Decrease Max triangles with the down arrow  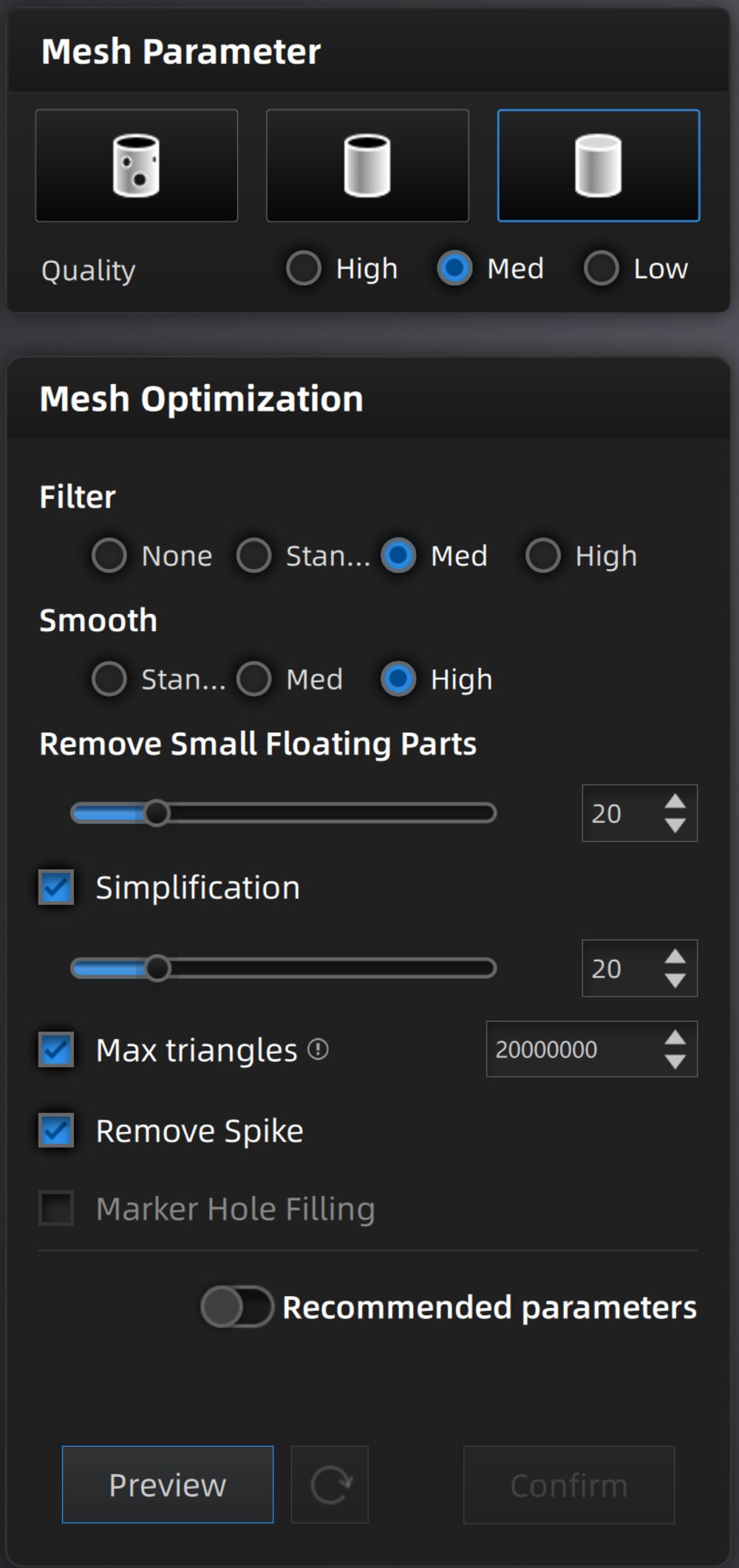coord(675,1061)
